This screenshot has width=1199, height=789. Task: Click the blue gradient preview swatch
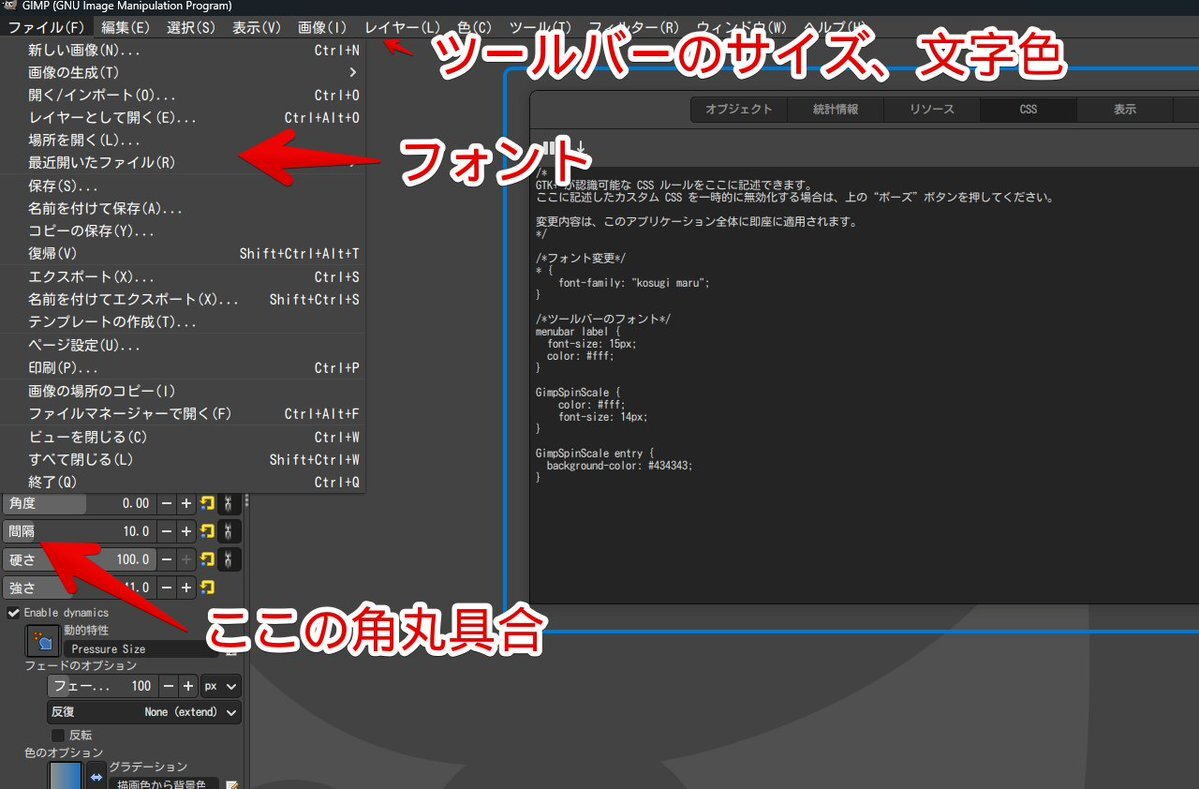click(65, 775)
